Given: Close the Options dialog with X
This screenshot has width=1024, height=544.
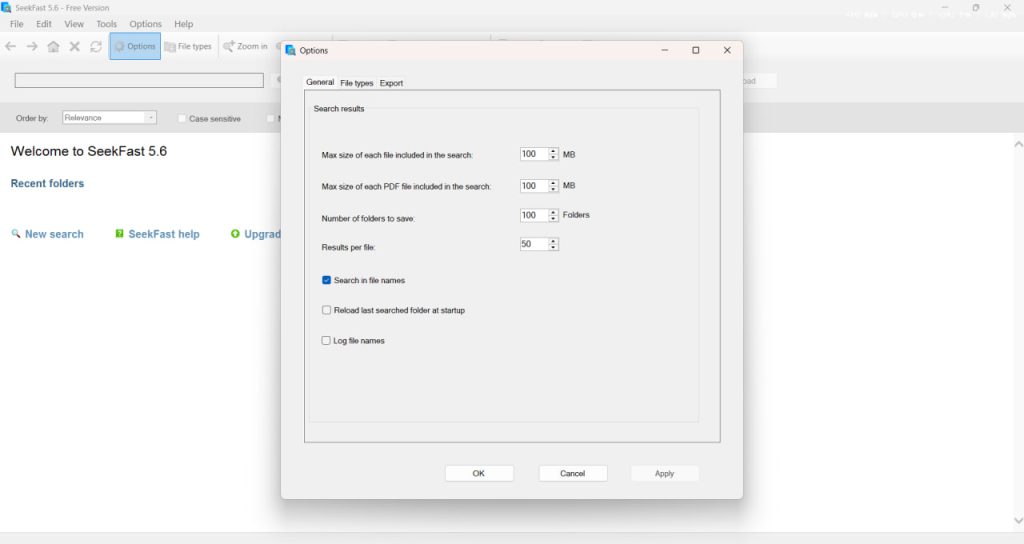Looking at the screenshot, I should tap(727, 50).
